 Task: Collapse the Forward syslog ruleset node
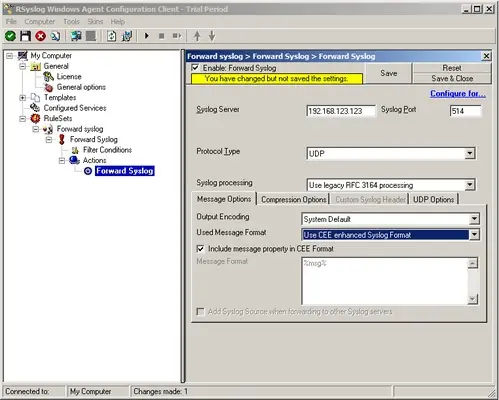pos(36,129)
